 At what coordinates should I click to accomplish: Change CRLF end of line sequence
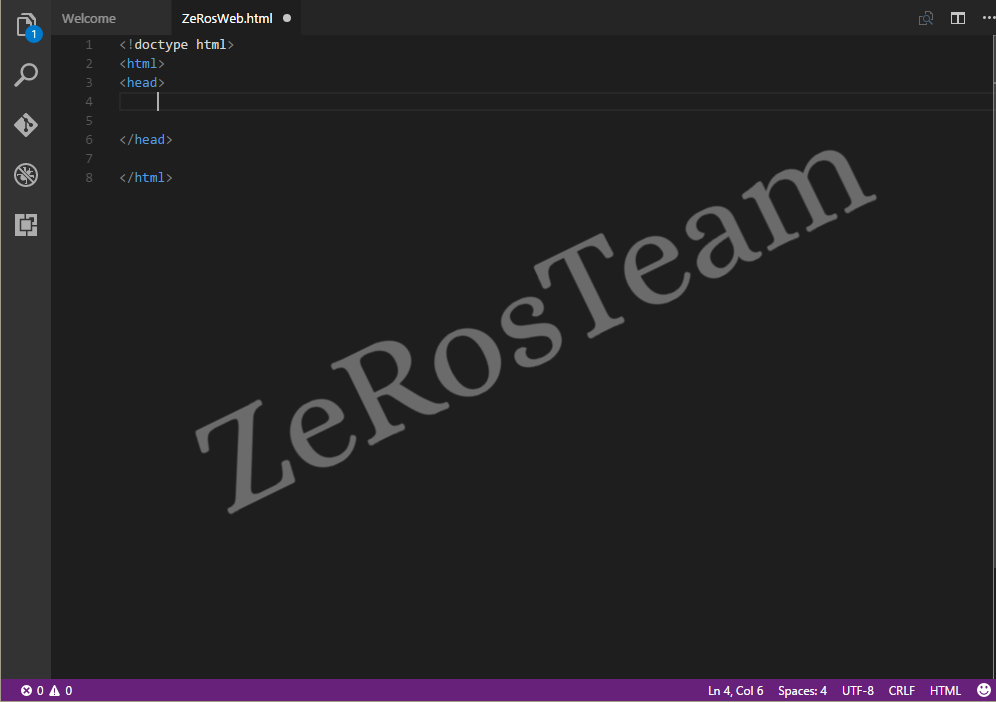point(901,691)
